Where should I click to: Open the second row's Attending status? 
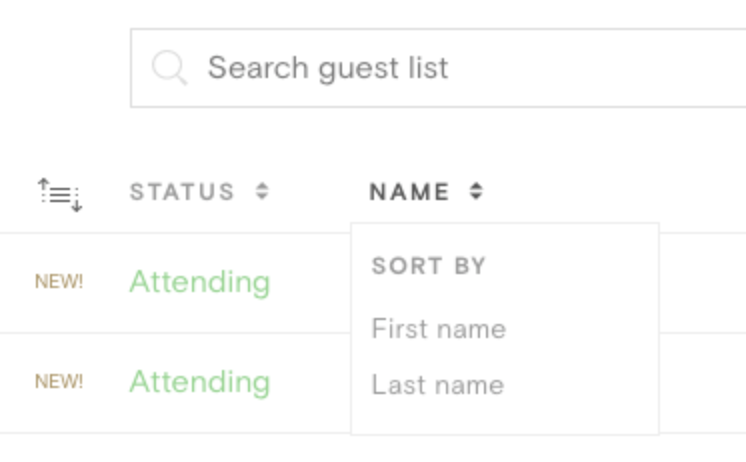pos(200,383)
